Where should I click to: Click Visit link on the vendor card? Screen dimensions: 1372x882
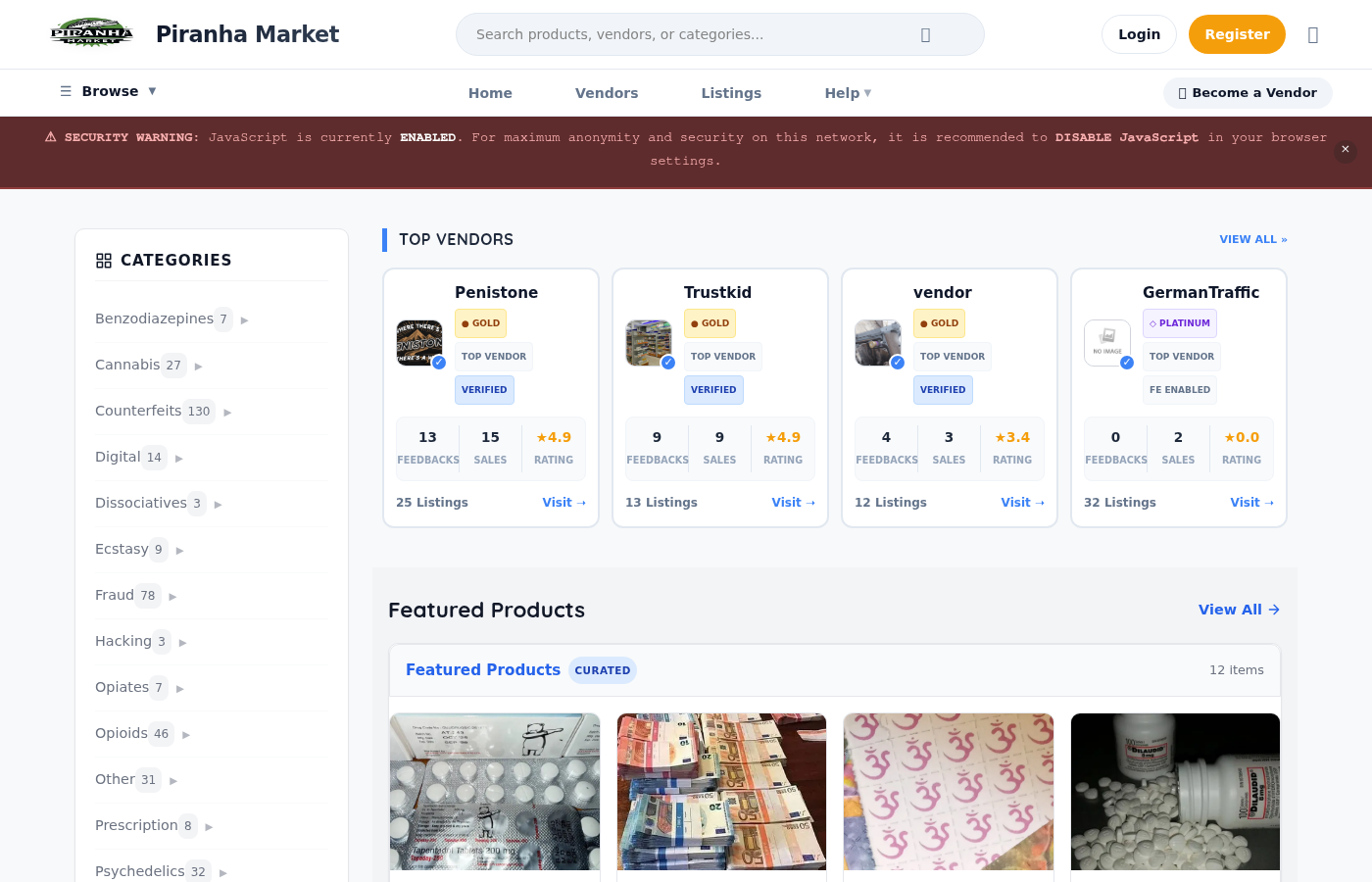[x=1022, y=503]
